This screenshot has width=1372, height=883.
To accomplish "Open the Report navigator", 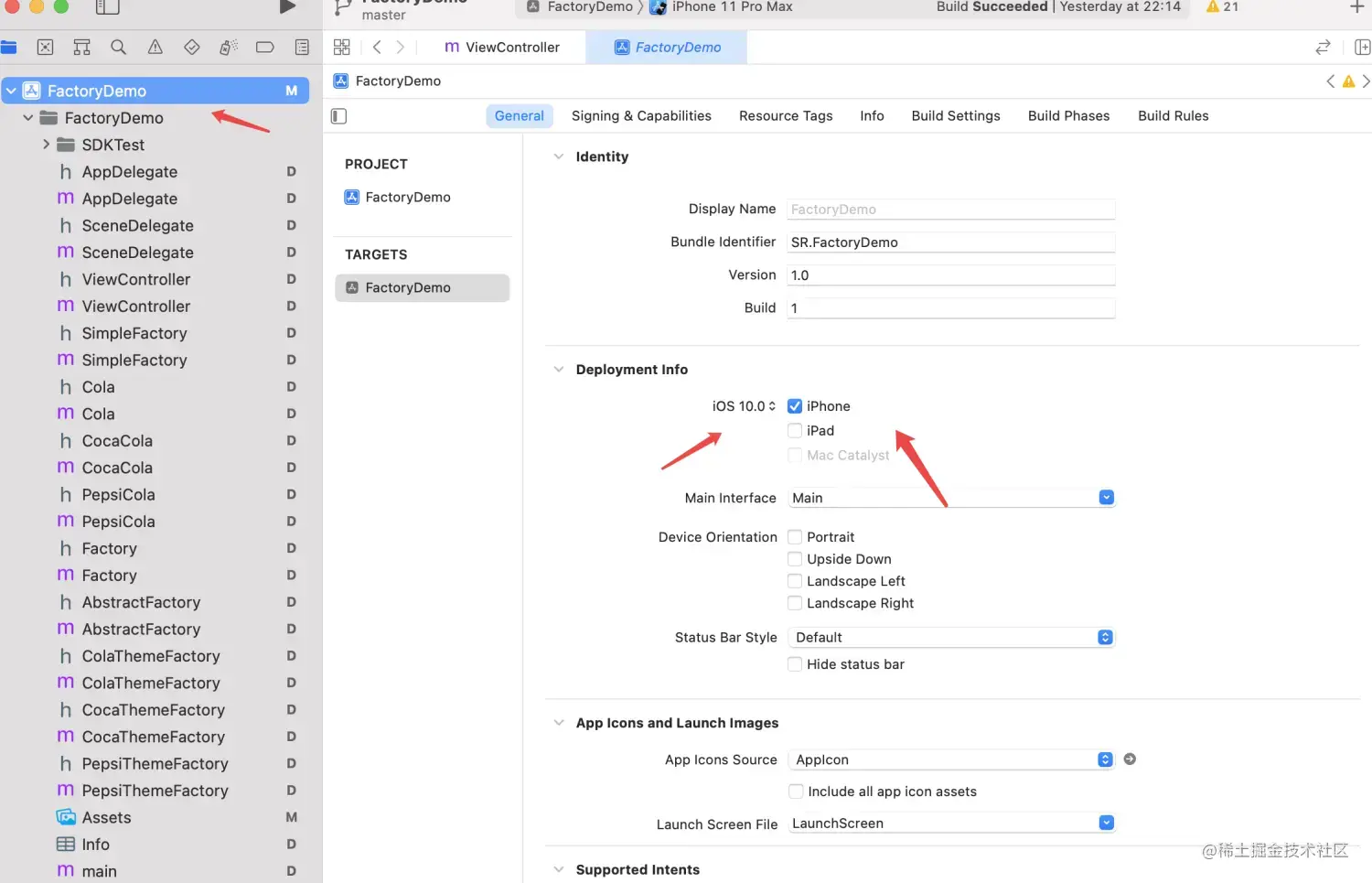I will pos(302,47).
